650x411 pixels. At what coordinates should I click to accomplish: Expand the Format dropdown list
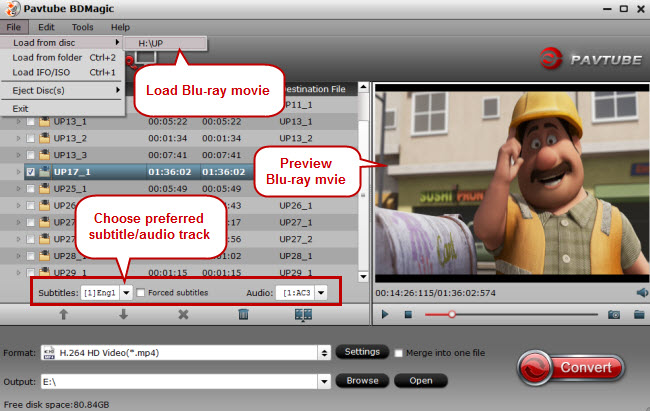point(324,353)
